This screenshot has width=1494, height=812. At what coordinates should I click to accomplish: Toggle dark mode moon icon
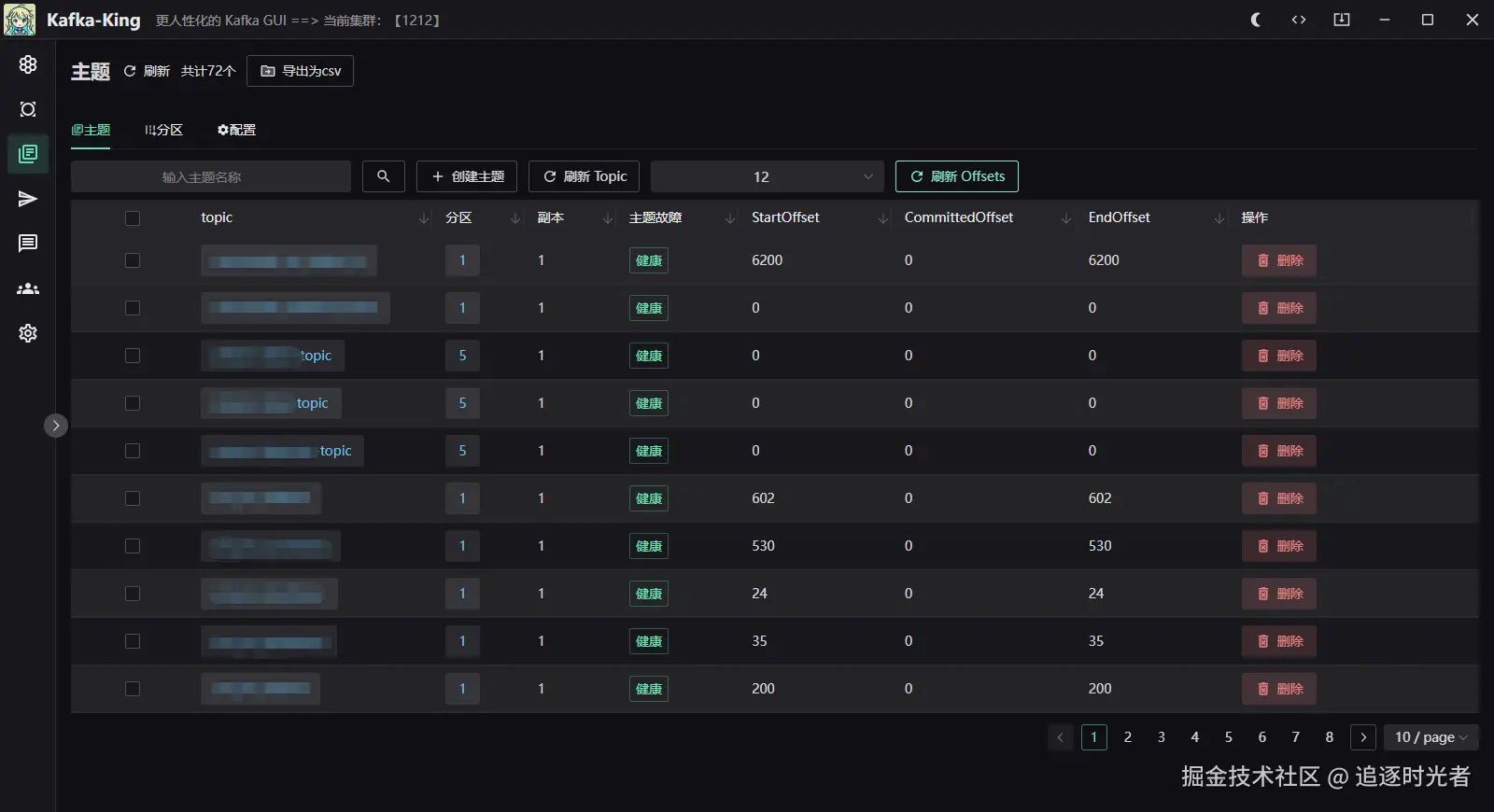click(1256, 20)
